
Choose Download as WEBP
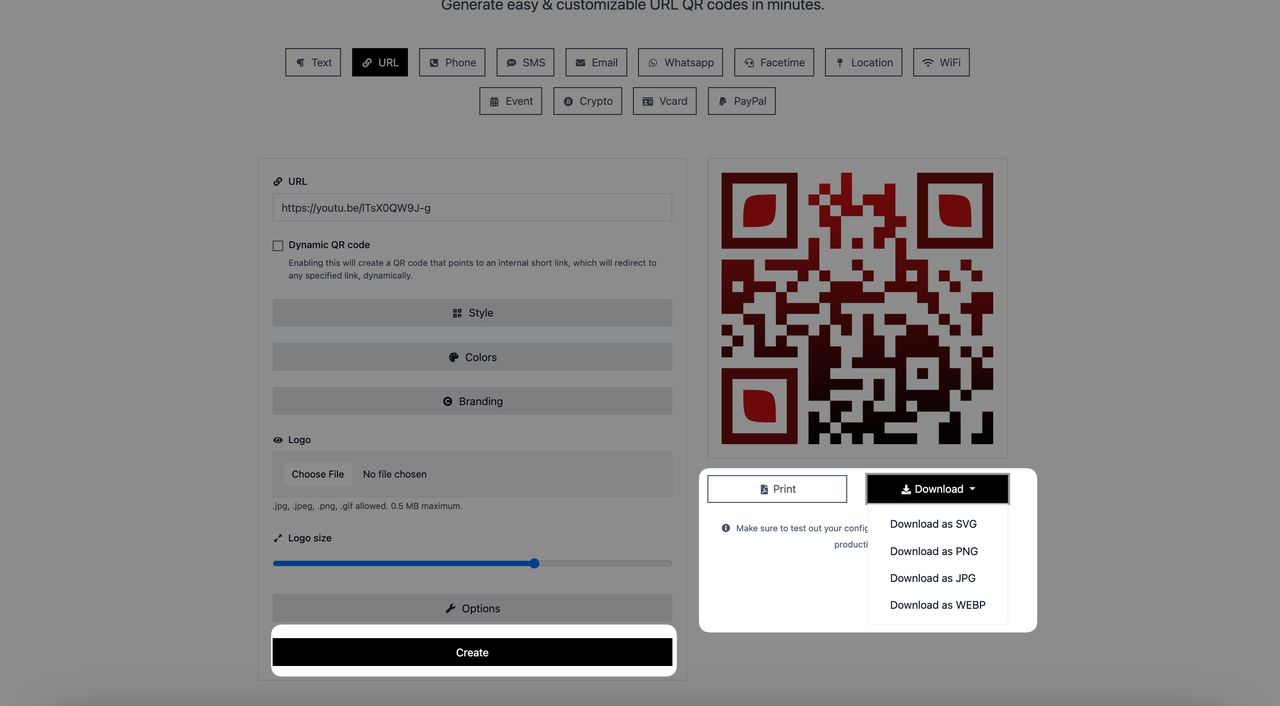tap(938, 605)
